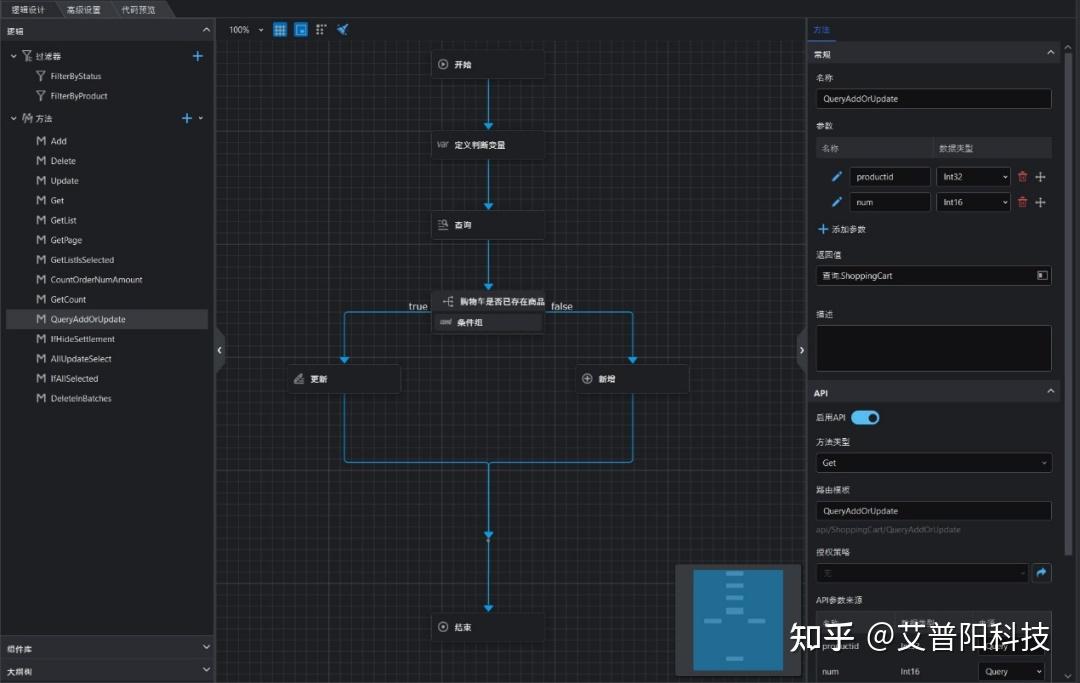Add a new method with the plus icon

(187, 118)
